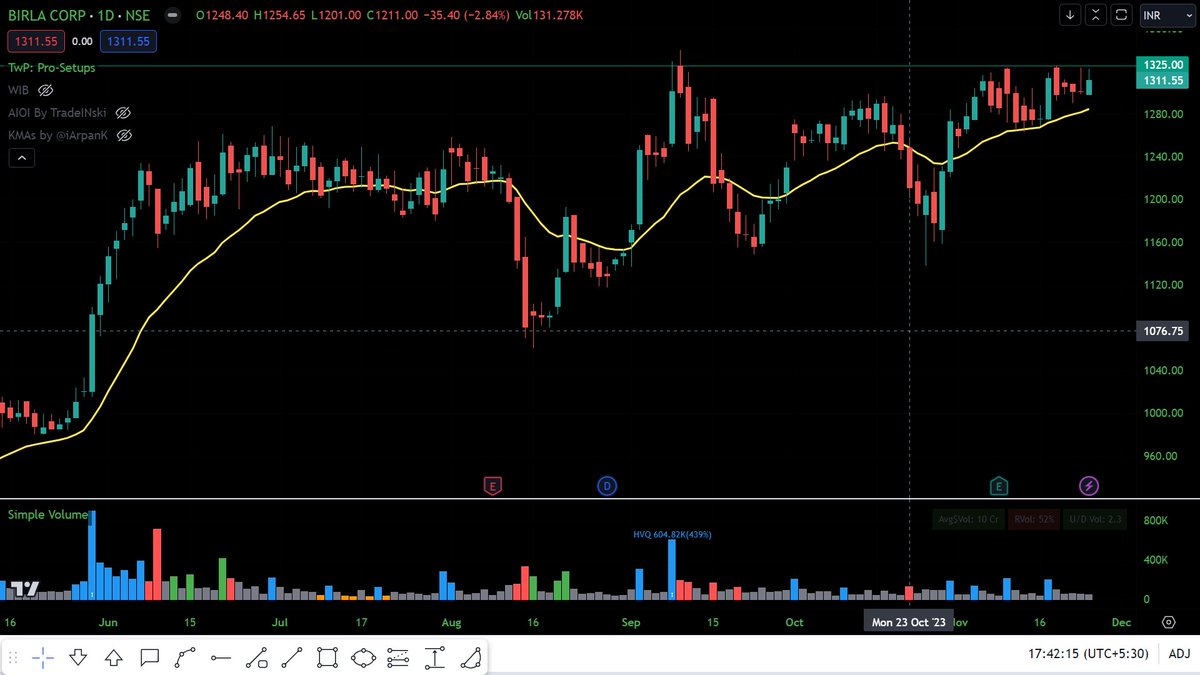Screen dimensions: 1200x675
Task: Click the blue D dividend marker
Action: coord(607,486)
